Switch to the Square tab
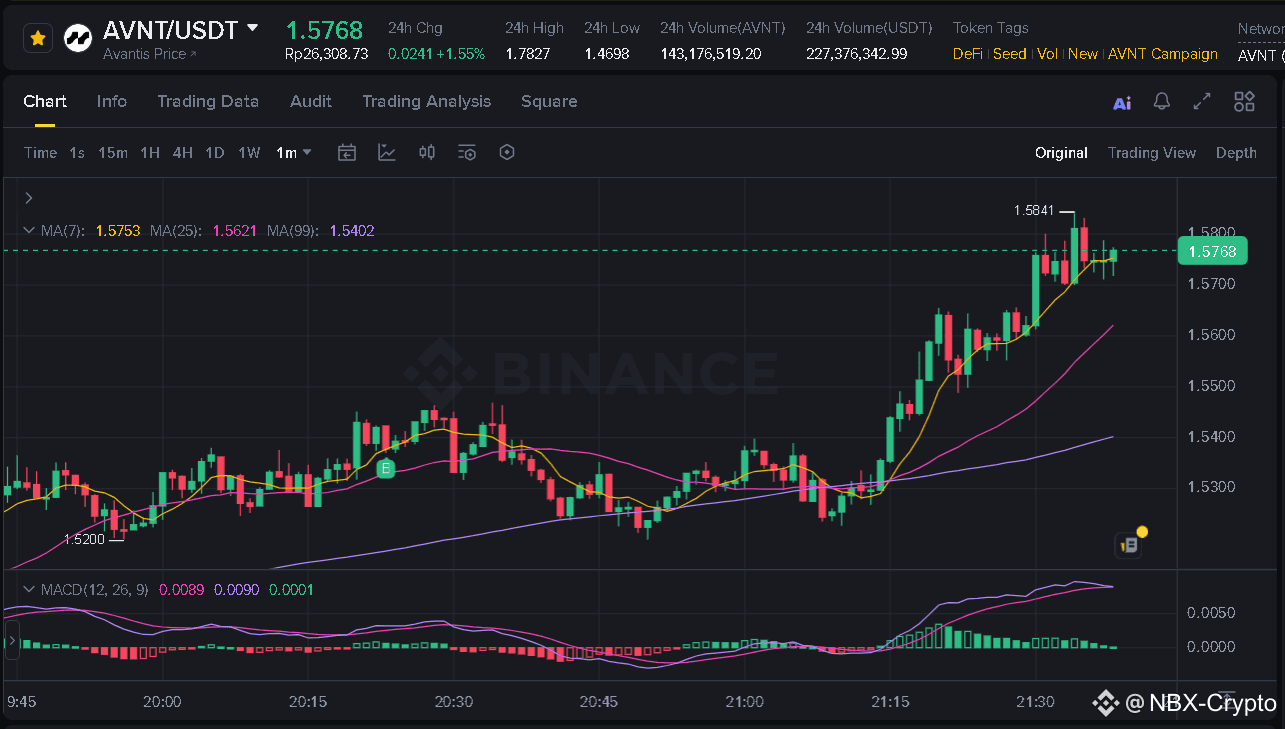1285x729 pixels. 549,101
